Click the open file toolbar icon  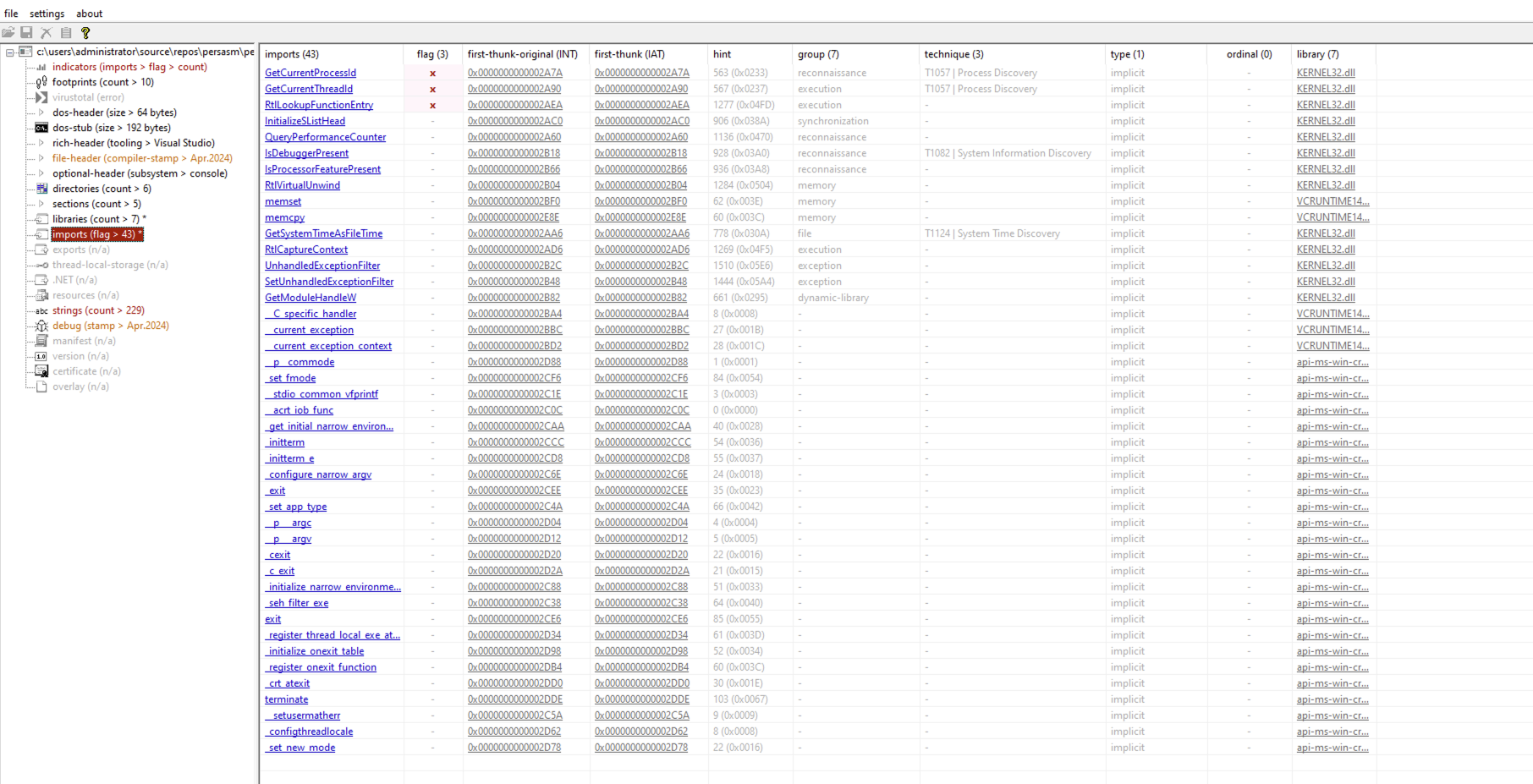[x=8, y=33]
